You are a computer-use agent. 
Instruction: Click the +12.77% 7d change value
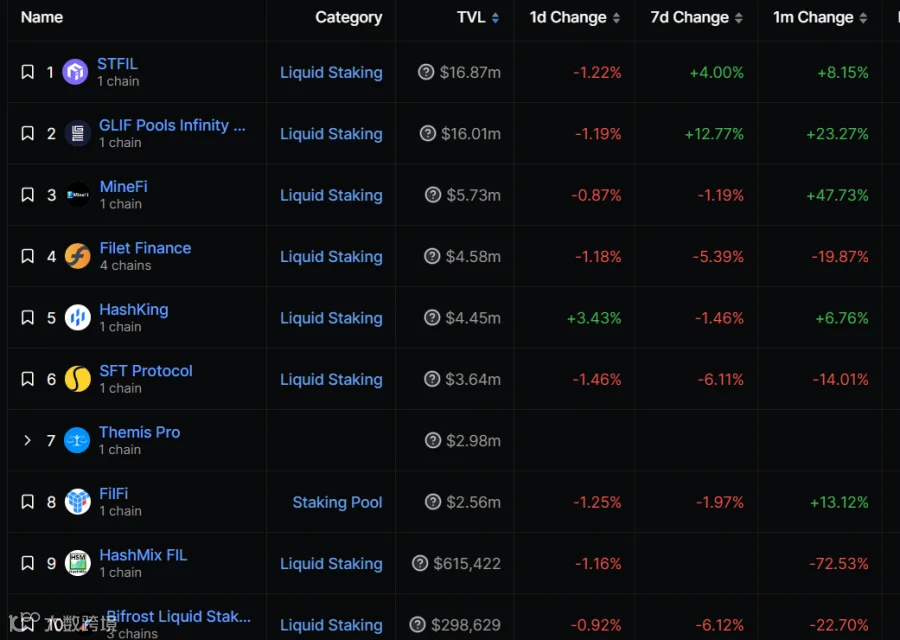click(x=714, y=134)
